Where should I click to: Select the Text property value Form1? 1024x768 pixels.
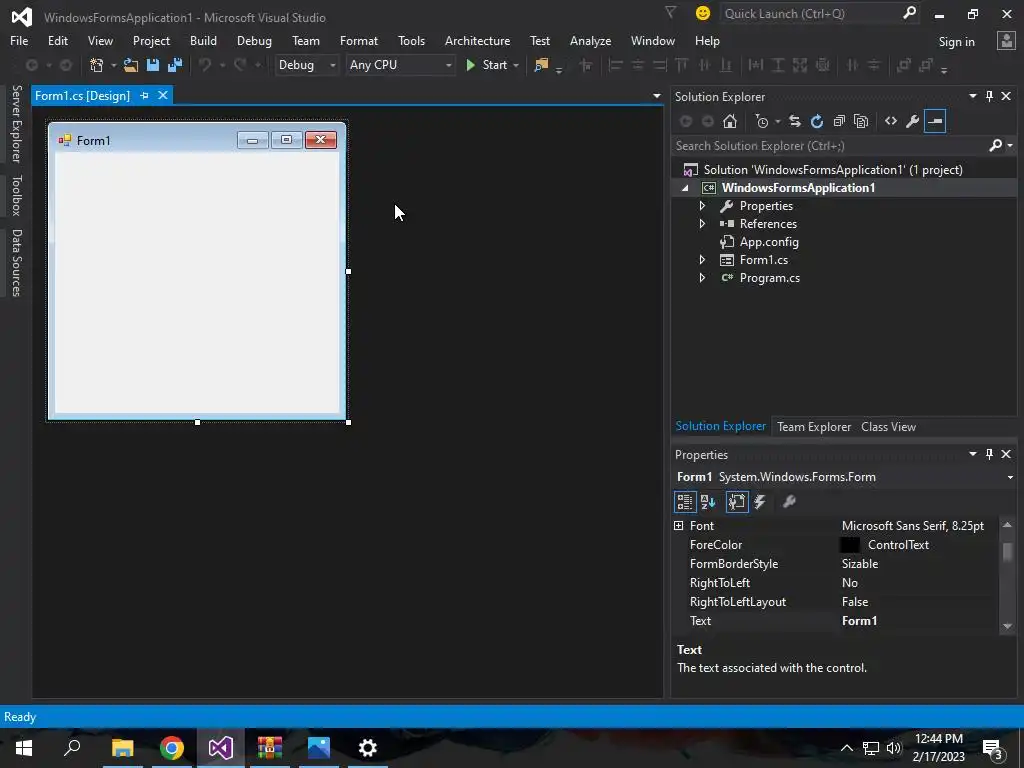coord(859,620)
